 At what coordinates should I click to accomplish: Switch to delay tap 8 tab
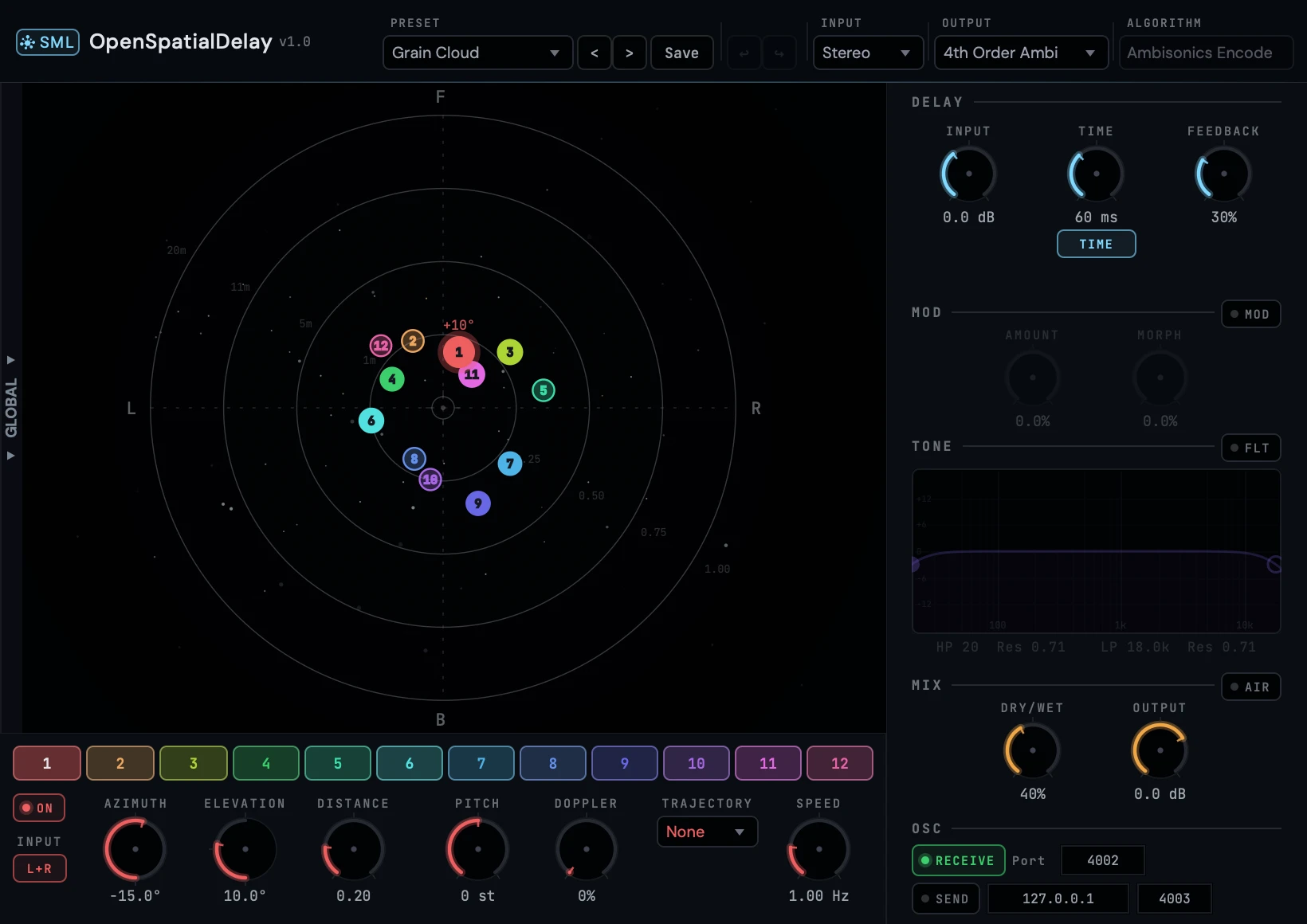pyautogui.click(x=553, y=763)
